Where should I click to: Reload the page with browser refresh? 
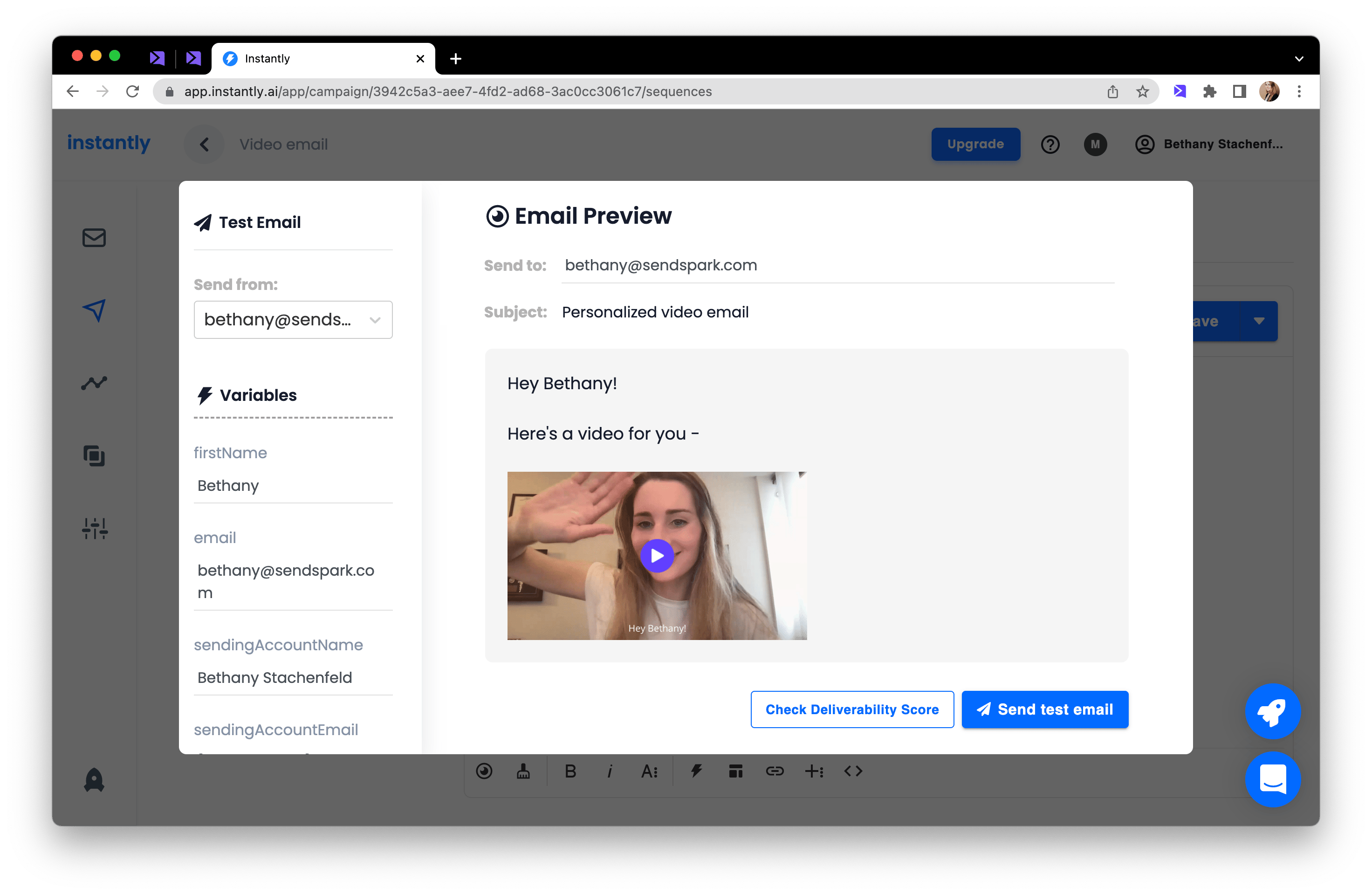click(x=133, y=91)
